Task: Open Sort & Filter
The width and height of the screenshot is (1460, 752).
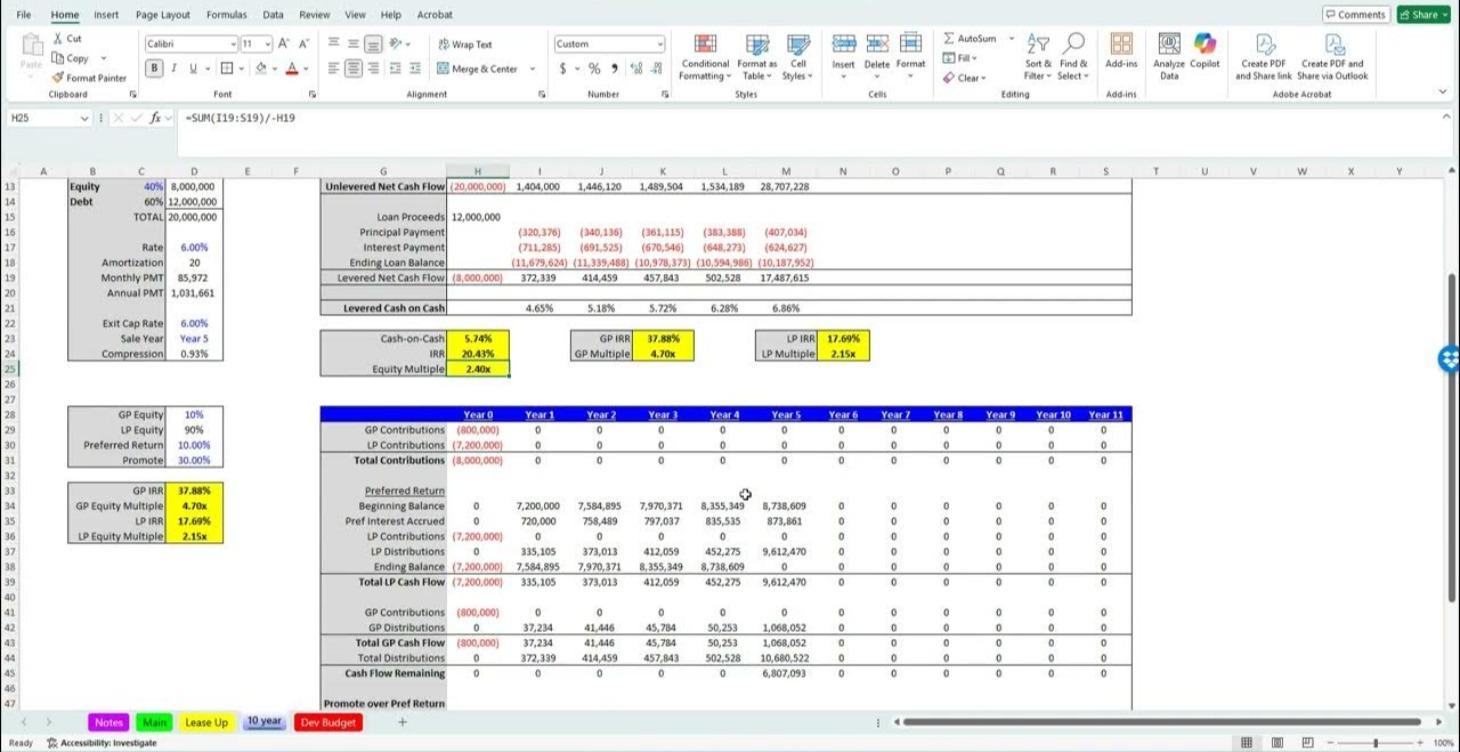Action: tap(1037, 55)
